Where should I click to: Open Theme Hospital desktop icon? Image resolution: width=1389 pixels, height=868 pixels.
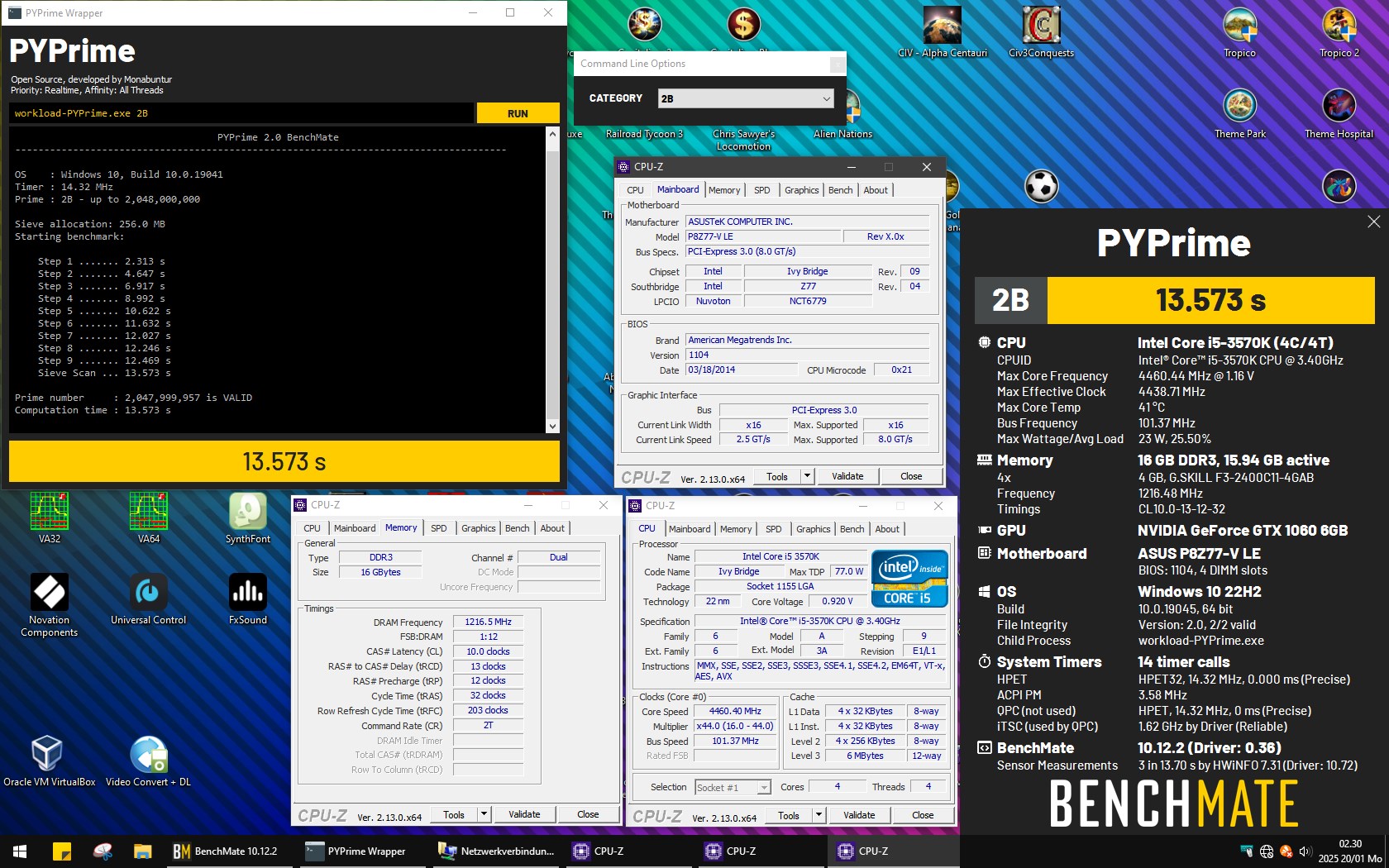click(1339, 112)
